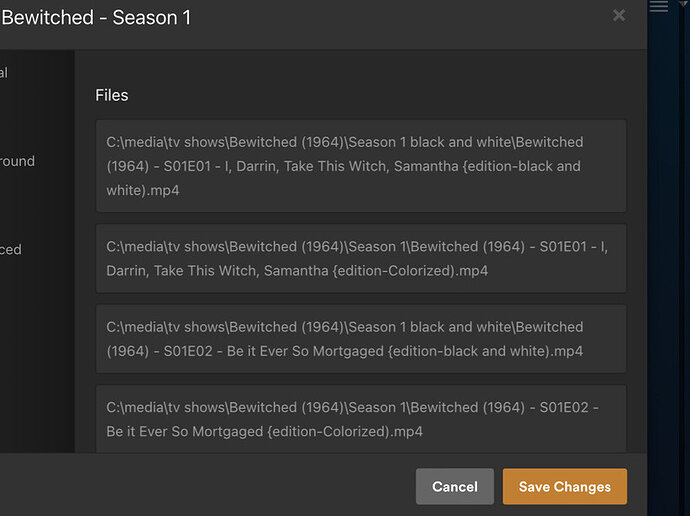Select the S01E01 Colorized file path field
This screenshot has width=690, height=516.
click(360, 258)
